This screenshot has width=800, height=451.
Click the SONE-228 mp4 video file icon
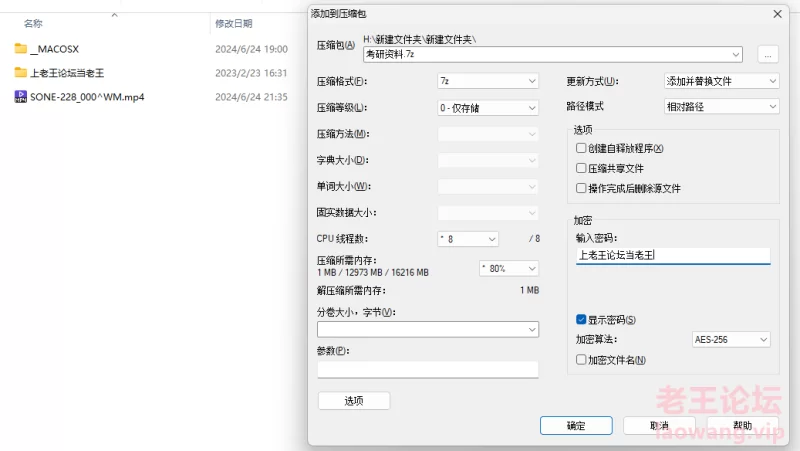[x=20, y=97]
